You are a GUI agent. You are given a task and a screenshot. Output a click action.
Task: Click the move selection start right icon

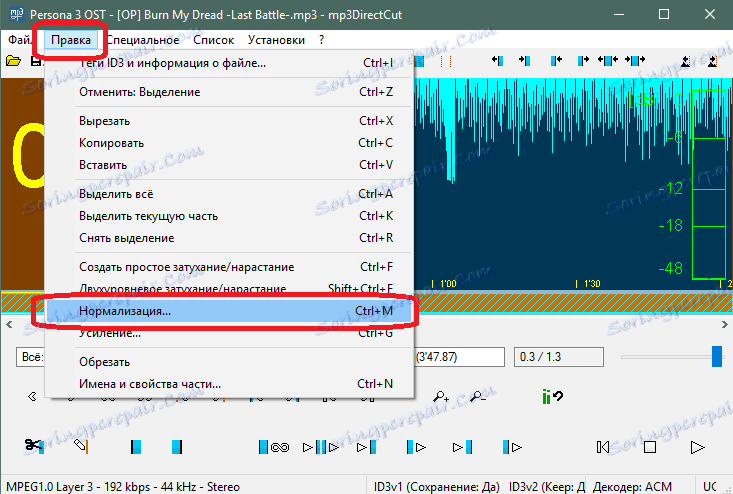(525, 60)
